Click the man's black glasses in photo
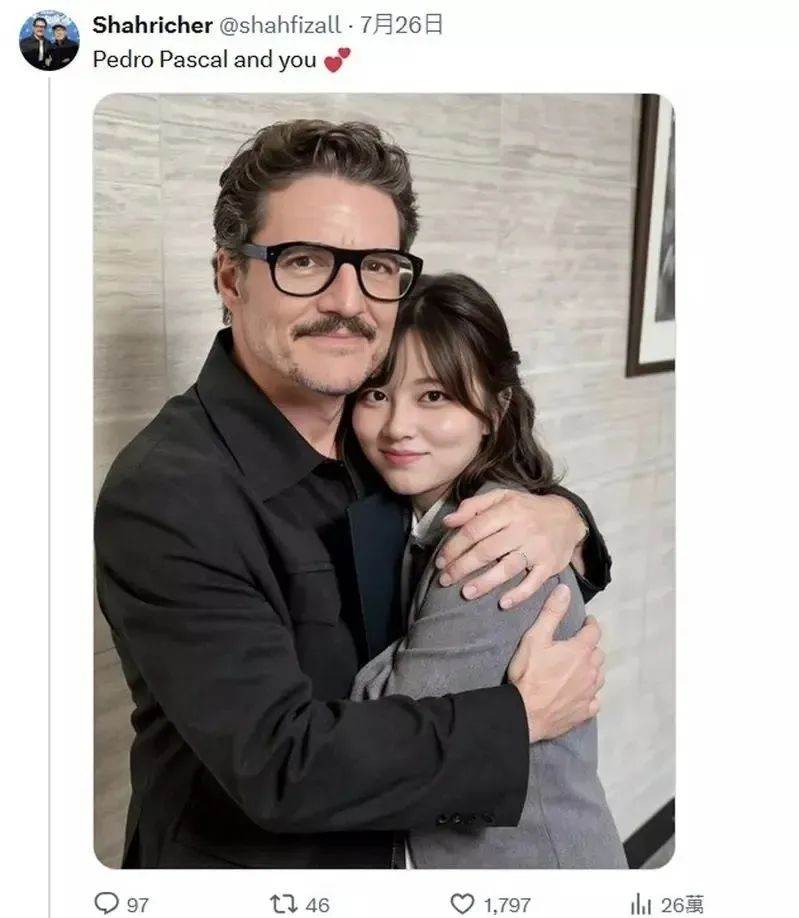799x918 pixels. tap(332, 272)
